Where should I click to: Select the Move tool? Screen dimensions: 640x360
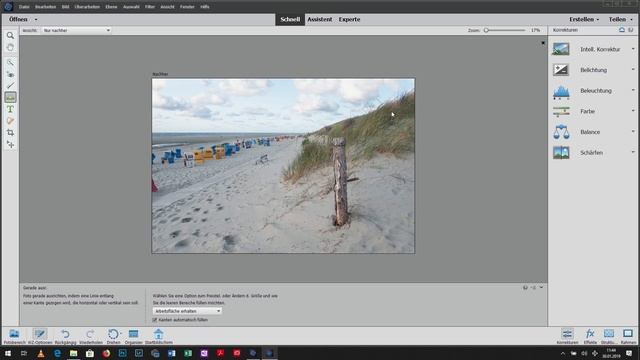click(x=10, y=144)
